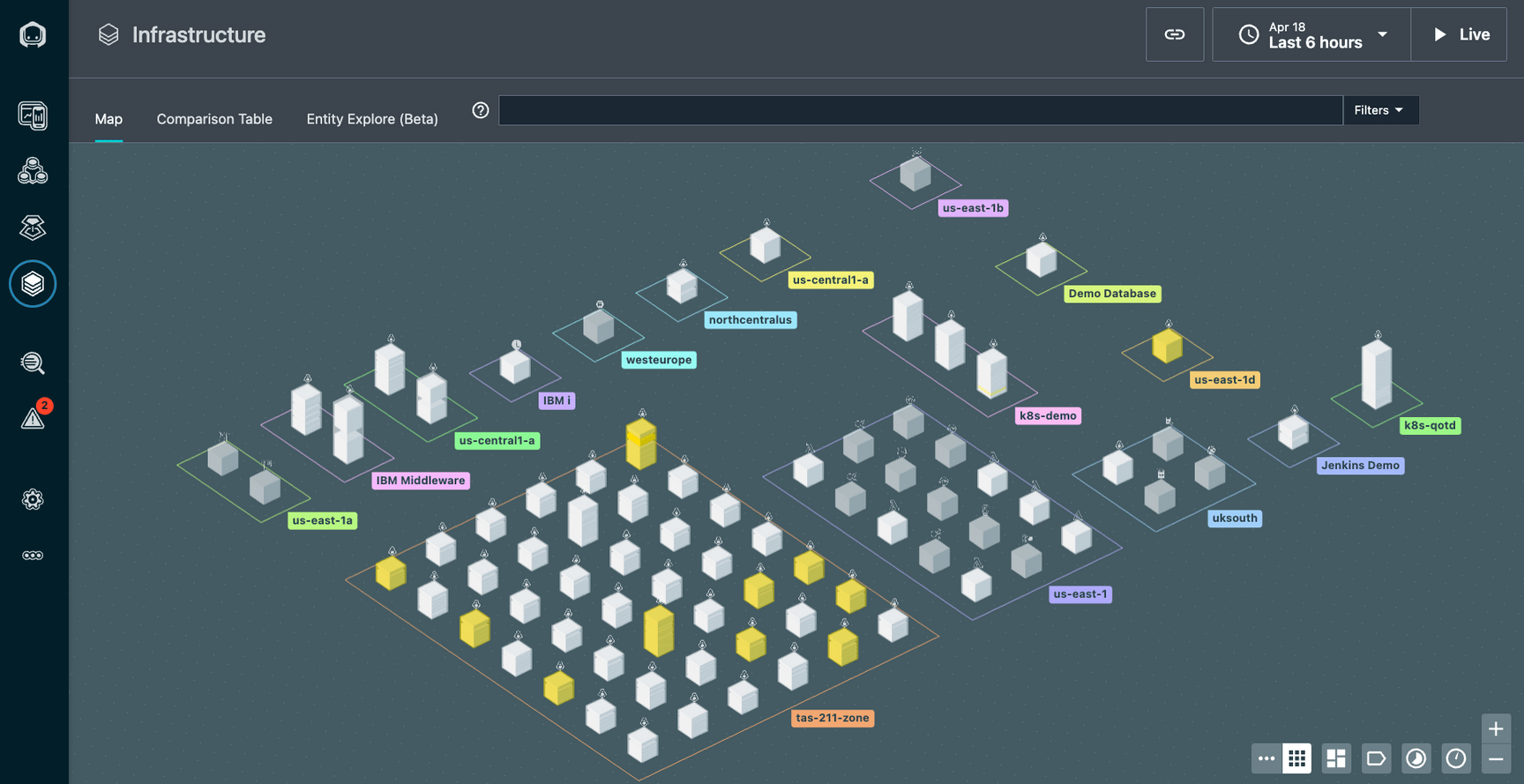
Task: Switch to the Entity Explore (Beta) tab
Action: [372, 119]
